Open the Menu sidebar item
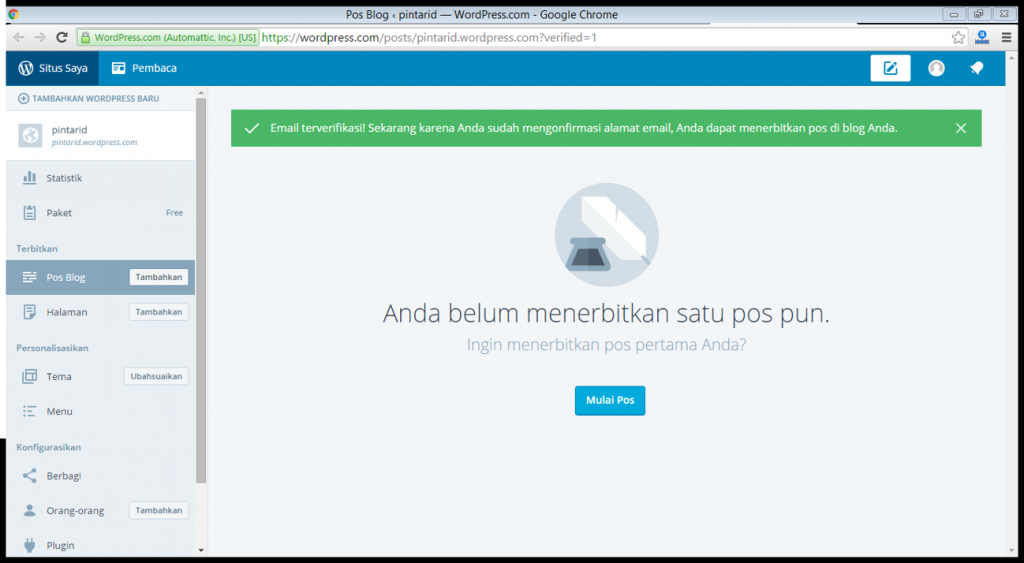 point(101,411)
